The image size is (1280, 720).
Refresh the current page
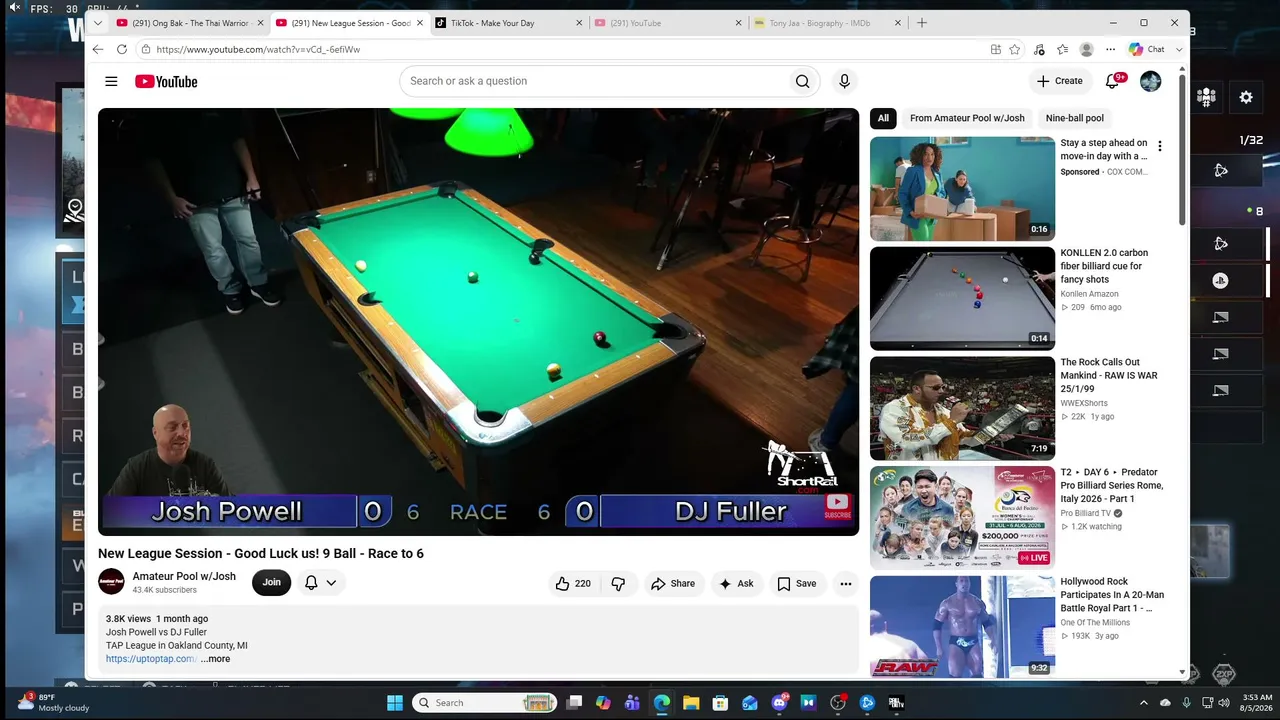pos(122,49)
